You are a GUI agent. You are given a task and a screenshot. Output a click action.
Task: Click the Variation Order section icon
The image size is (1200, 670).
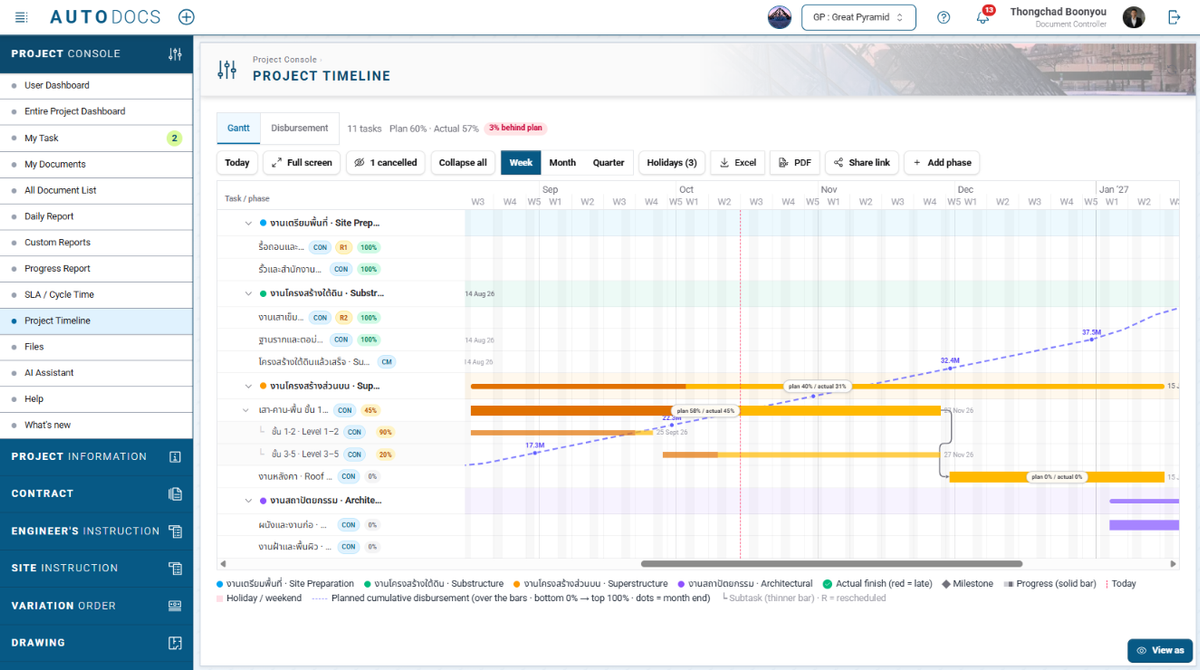click(175, 606)
